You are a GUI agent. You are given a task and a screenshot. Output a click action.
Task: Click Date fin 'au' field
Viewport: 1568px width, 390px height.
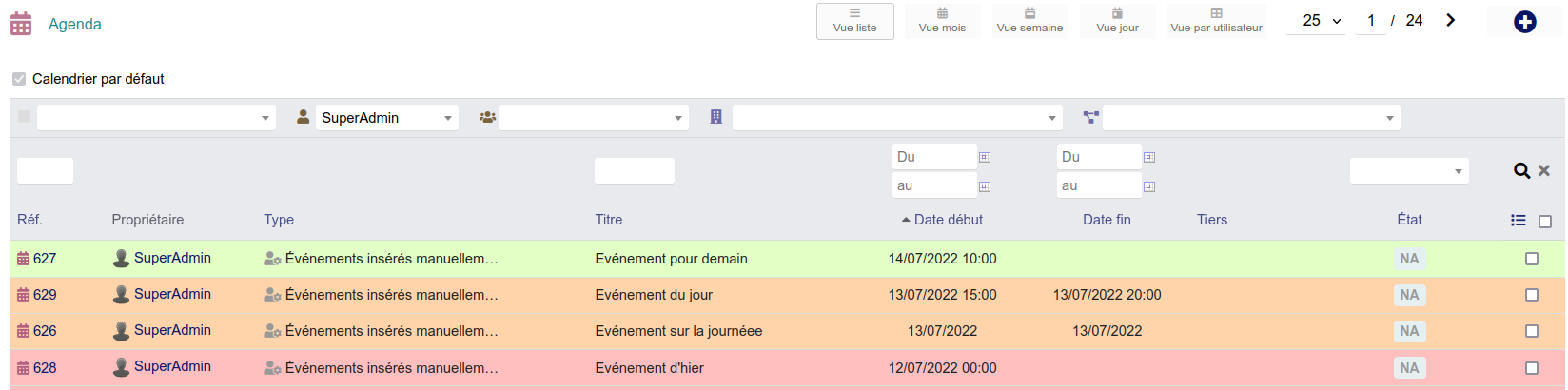[1099, 185]
